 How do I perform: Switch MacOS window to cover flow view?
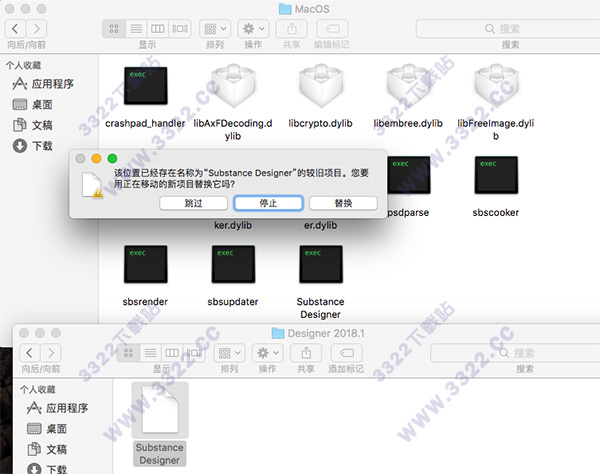(180, 29)
